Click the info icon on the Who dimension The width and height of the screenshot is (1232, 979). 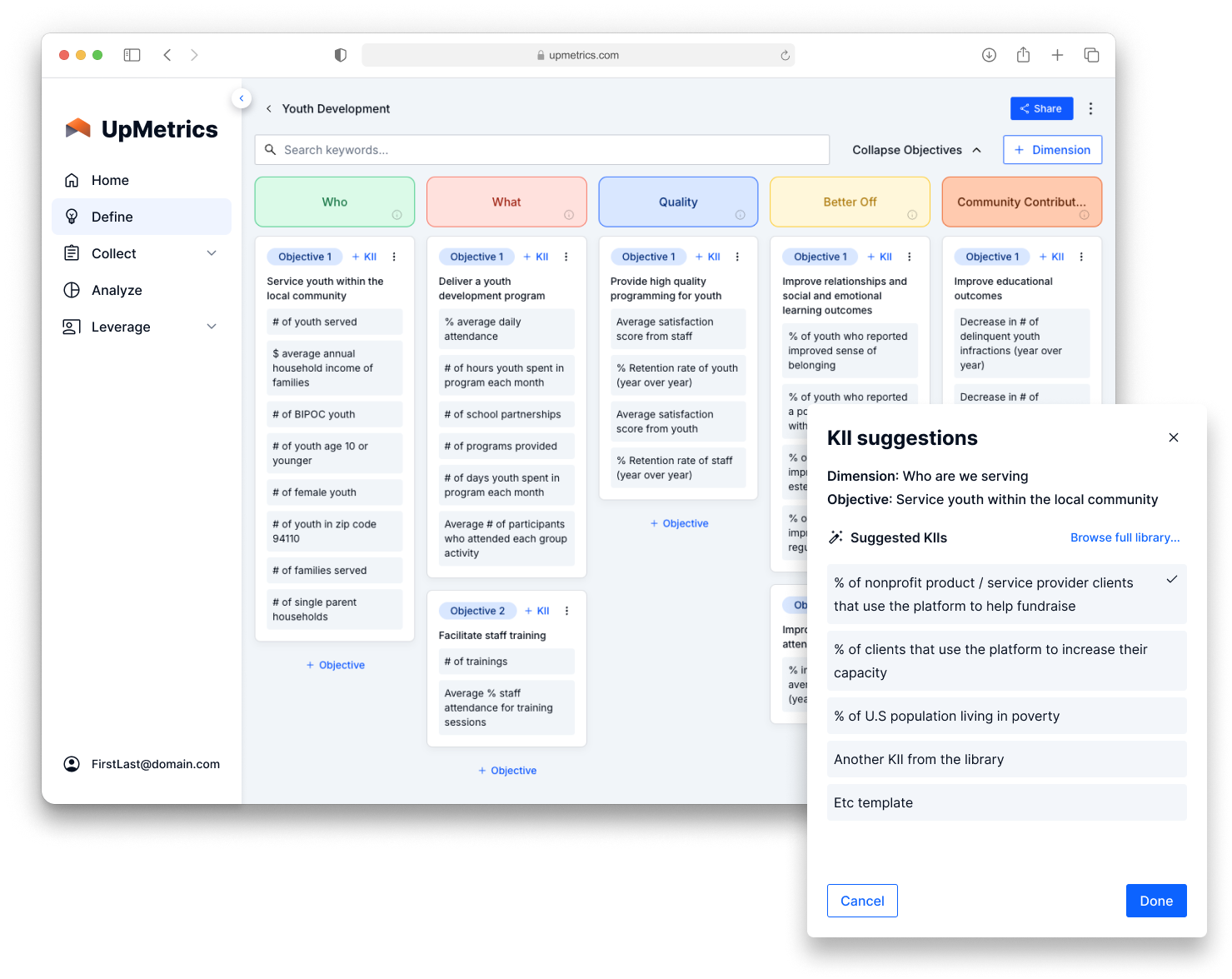[x=398, y=215]
